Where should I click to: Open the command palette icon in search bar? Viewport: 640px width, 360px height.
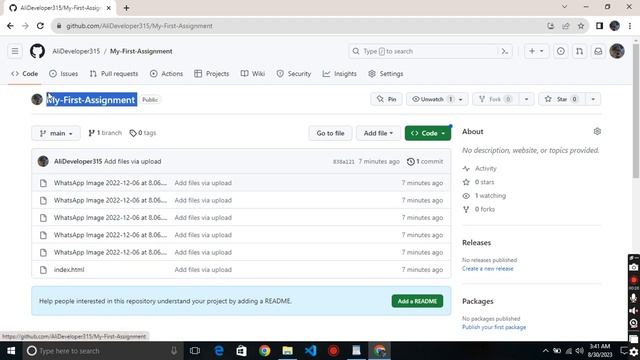505,51
